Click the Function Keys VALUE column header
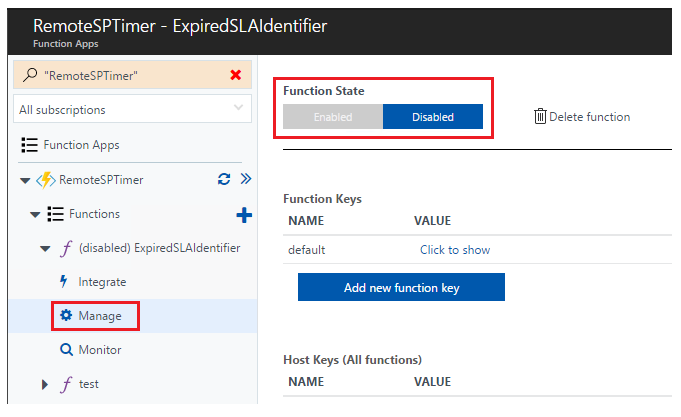This screenshot has height=417, width=681. pos(433,221)
